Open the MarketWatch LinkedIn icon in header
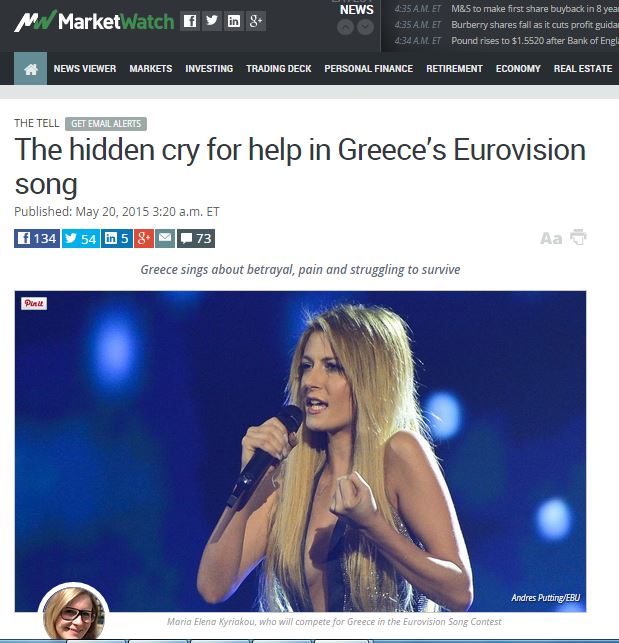The height and width of the screenshot is (643, 619). (234, 21)
